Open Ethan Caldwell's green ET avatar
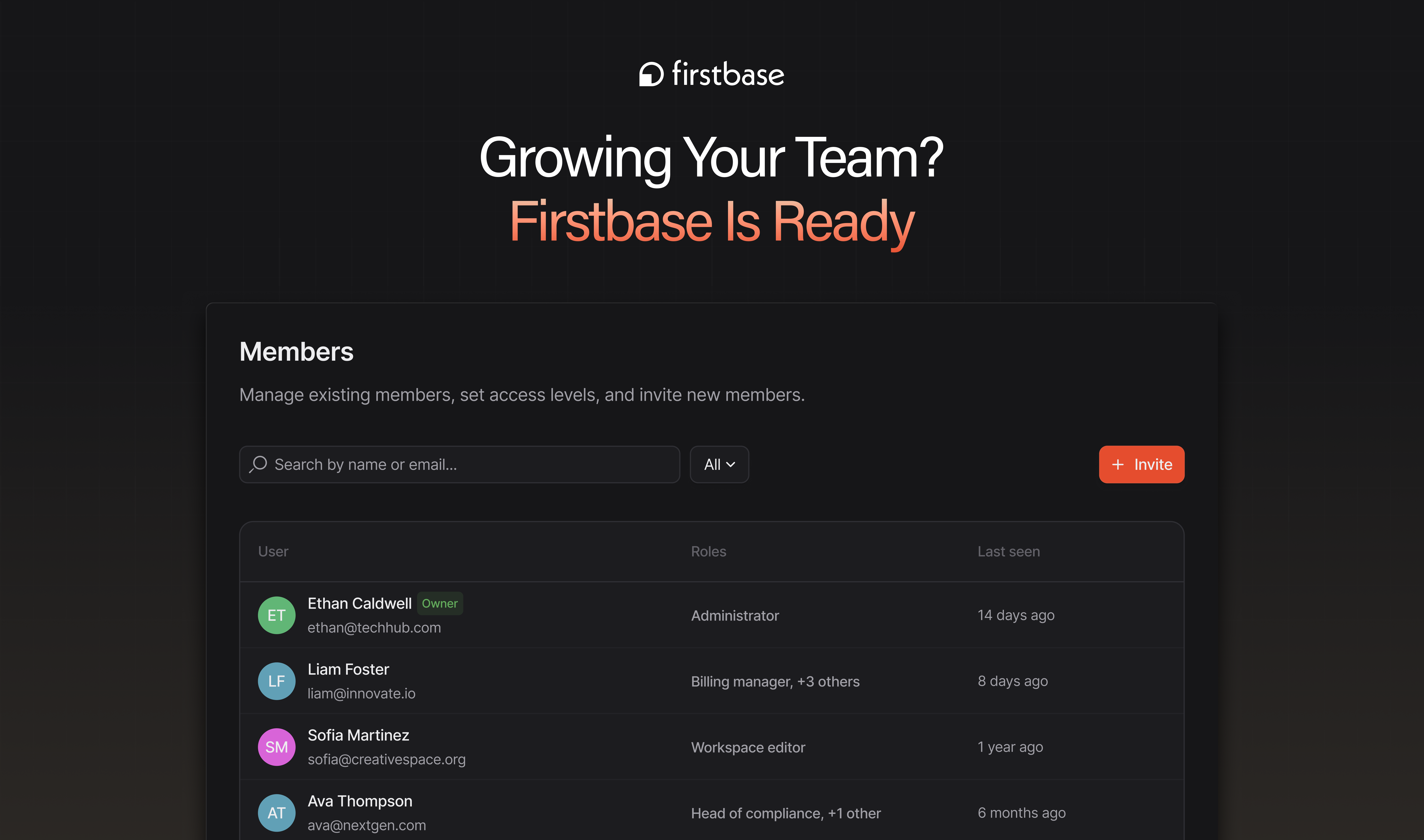 [x=276, y=615]
